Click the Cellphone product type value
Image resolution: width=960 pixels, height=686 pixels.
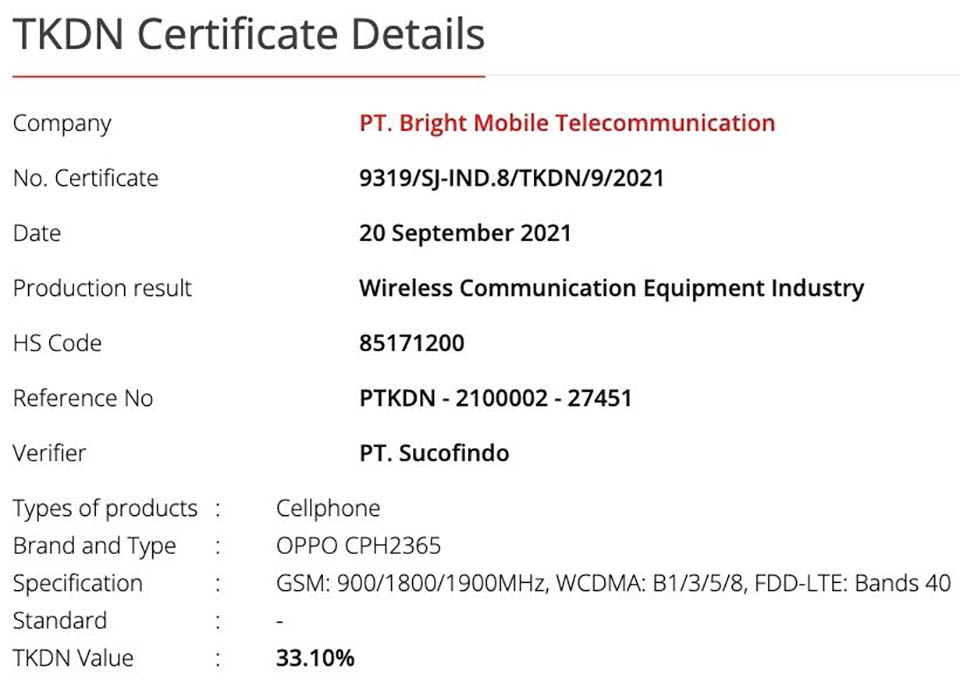328,508
